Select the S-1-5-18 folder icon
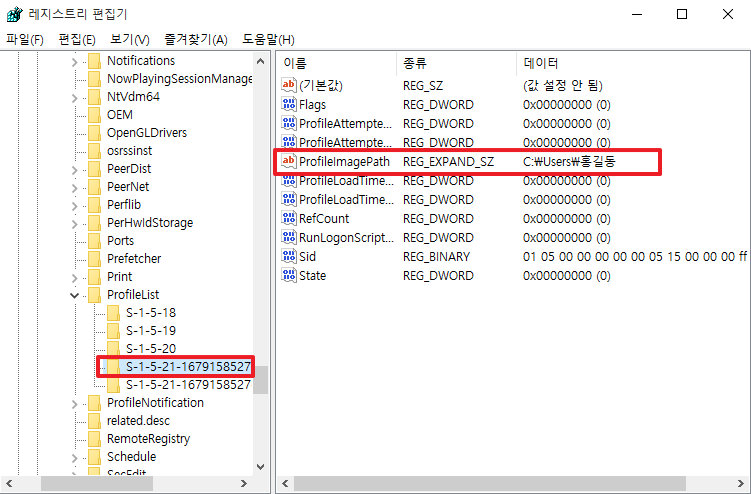751x494 pixels. pyautogui.click(x=114, y=313)
